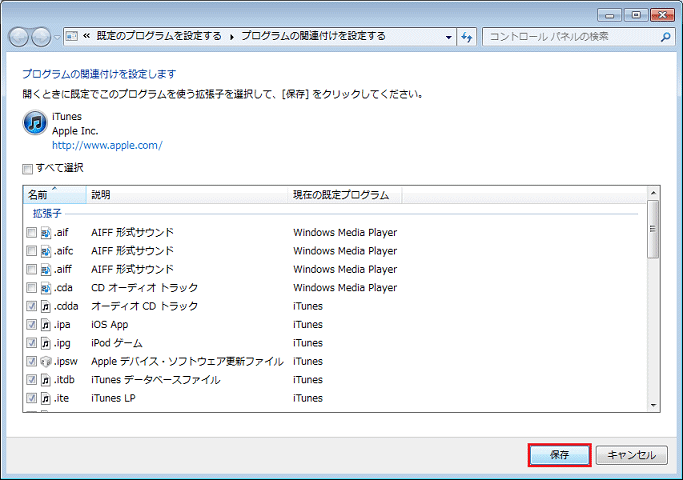The height and width of the screenshot is (480, 683).
Task: Select the iTunes LP description
Action: point(113,398)
